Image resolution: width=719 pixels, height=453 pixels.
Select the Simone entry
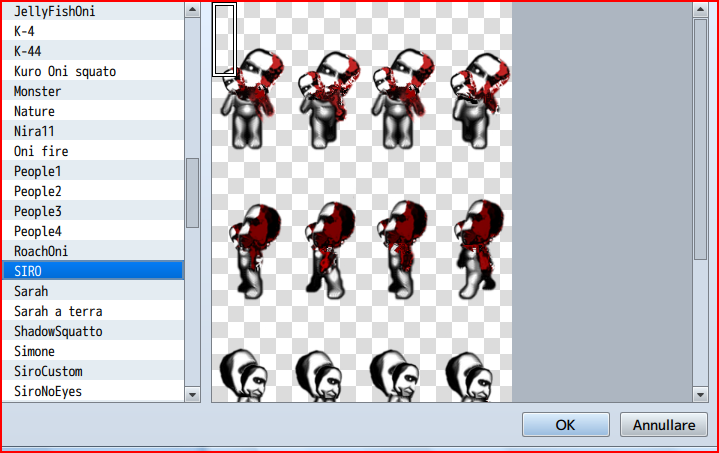(x=93, y=351)
